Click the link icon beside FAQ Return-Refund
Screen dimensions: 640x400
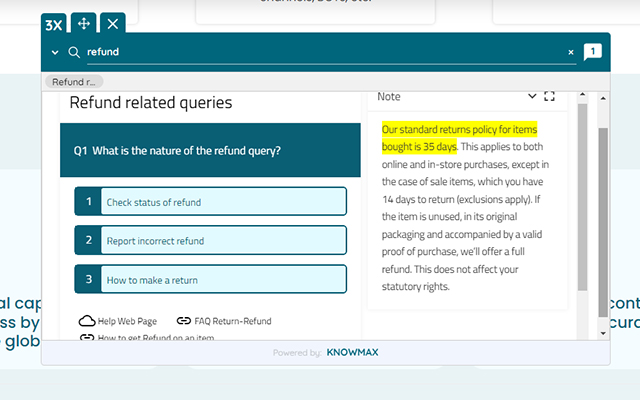pyautogui.click(x=183, y=321)
